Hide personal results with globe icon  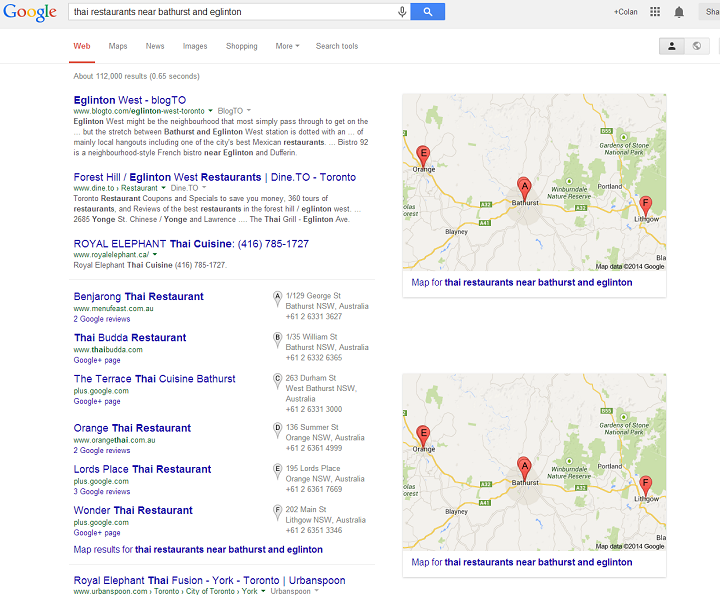(697, 46)
